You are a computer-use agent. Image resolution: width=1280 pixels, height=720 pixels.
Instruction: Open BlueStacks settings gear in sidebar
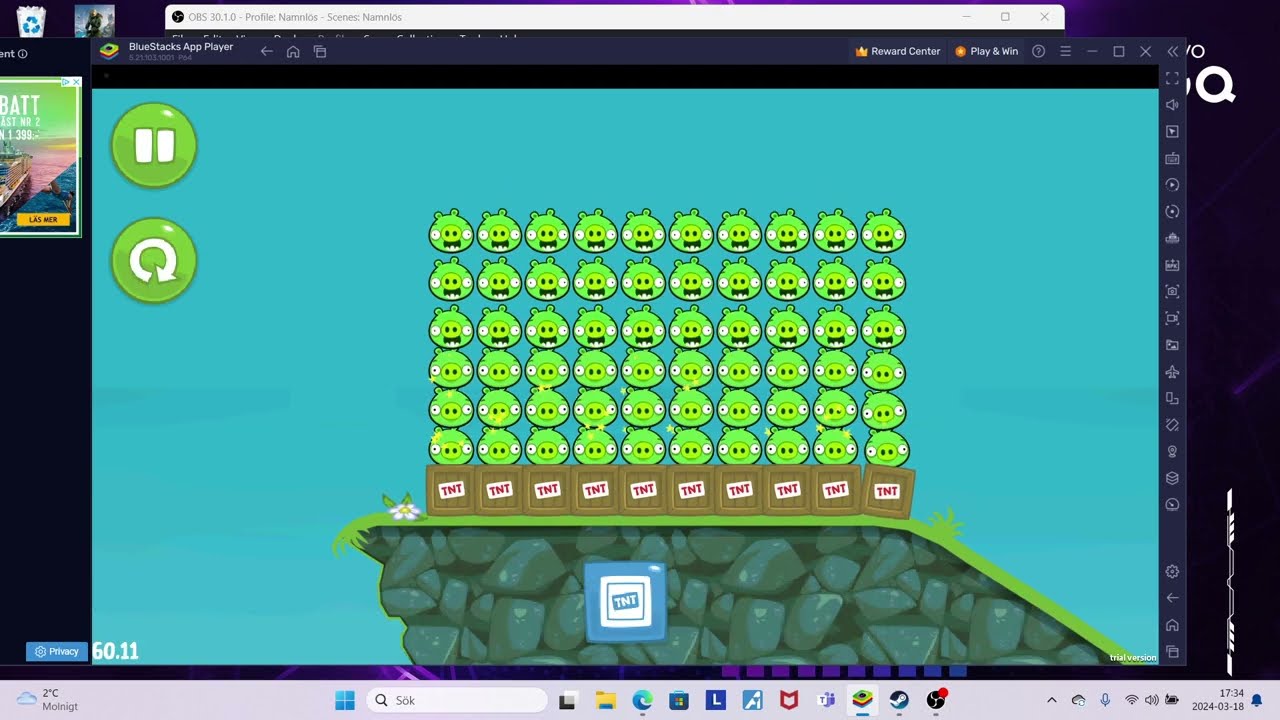(1172, 571)
